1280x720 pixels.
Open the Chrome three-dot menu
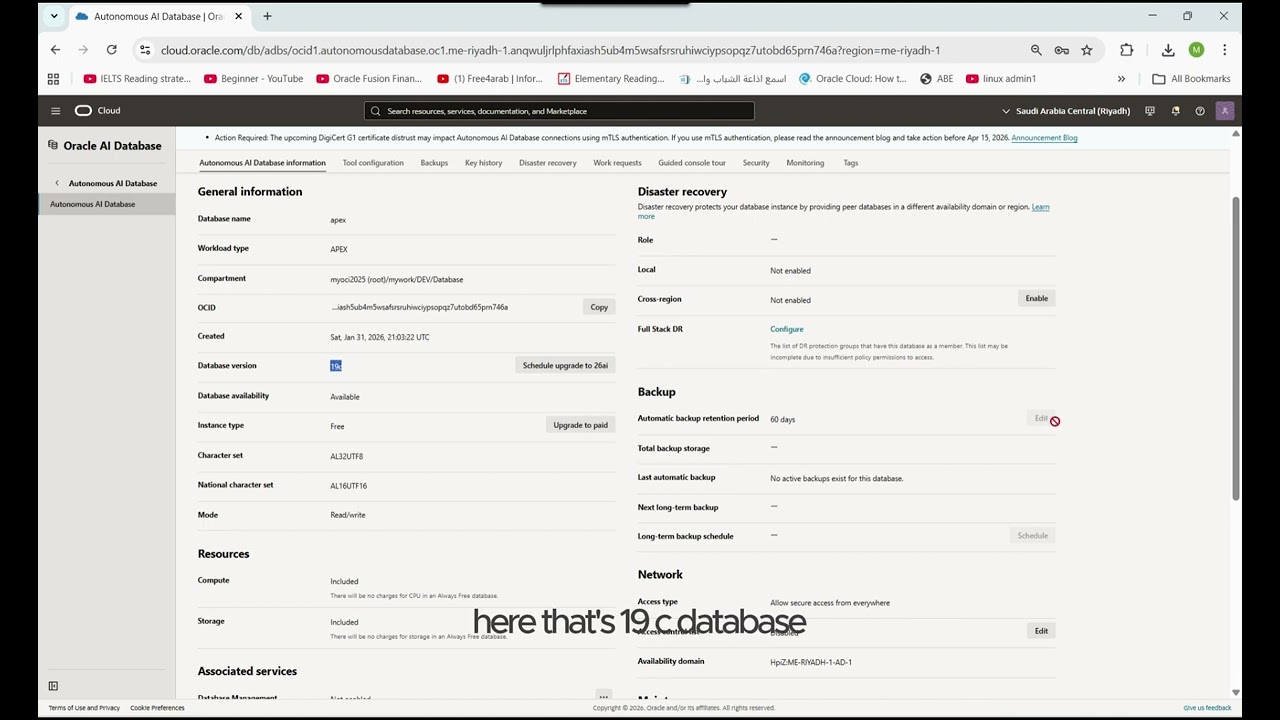1224,50
